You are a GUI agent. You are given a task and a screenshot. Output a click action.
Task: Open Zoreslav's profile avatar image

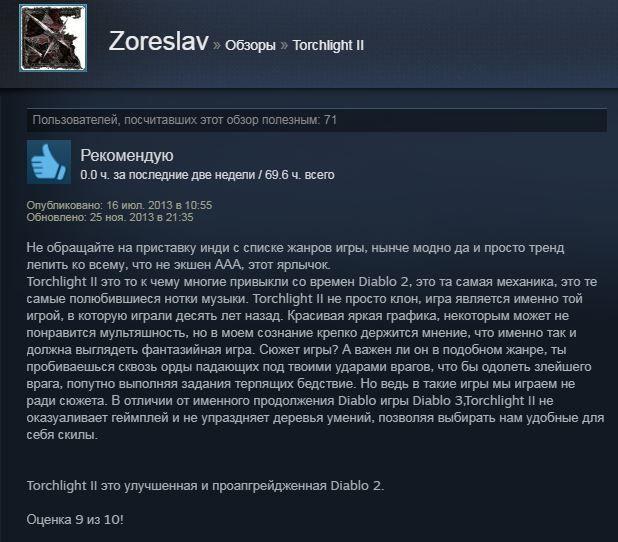53,38
